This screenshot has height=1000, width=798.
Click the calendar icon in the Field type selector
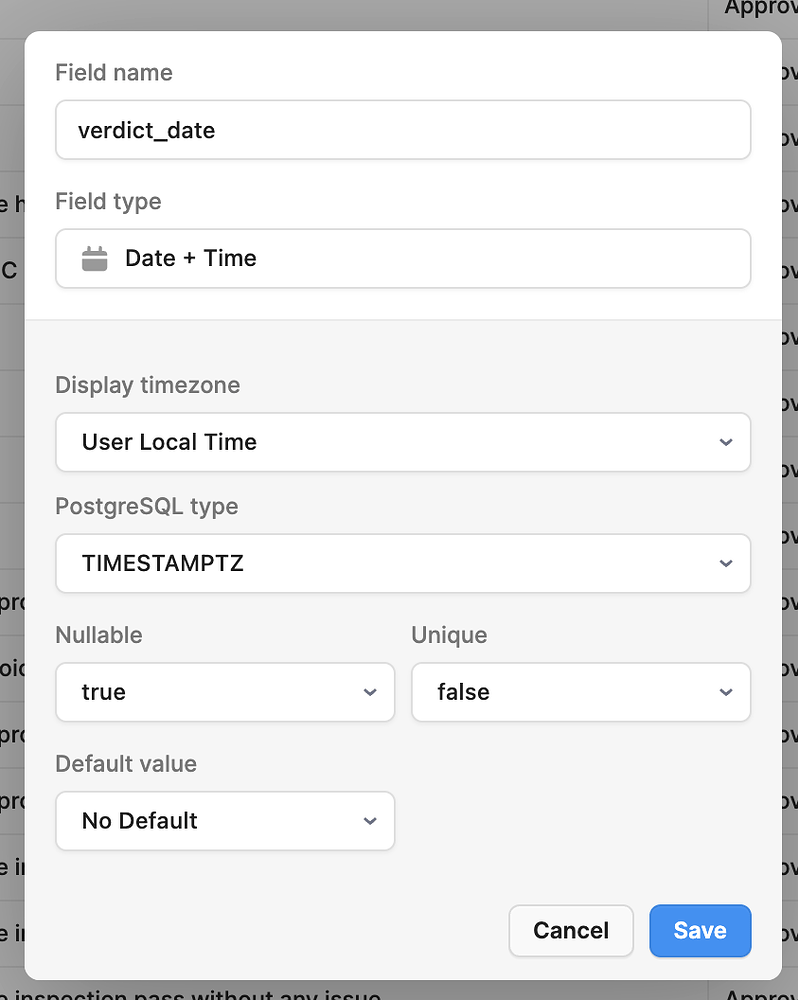[x=95, y=258]
